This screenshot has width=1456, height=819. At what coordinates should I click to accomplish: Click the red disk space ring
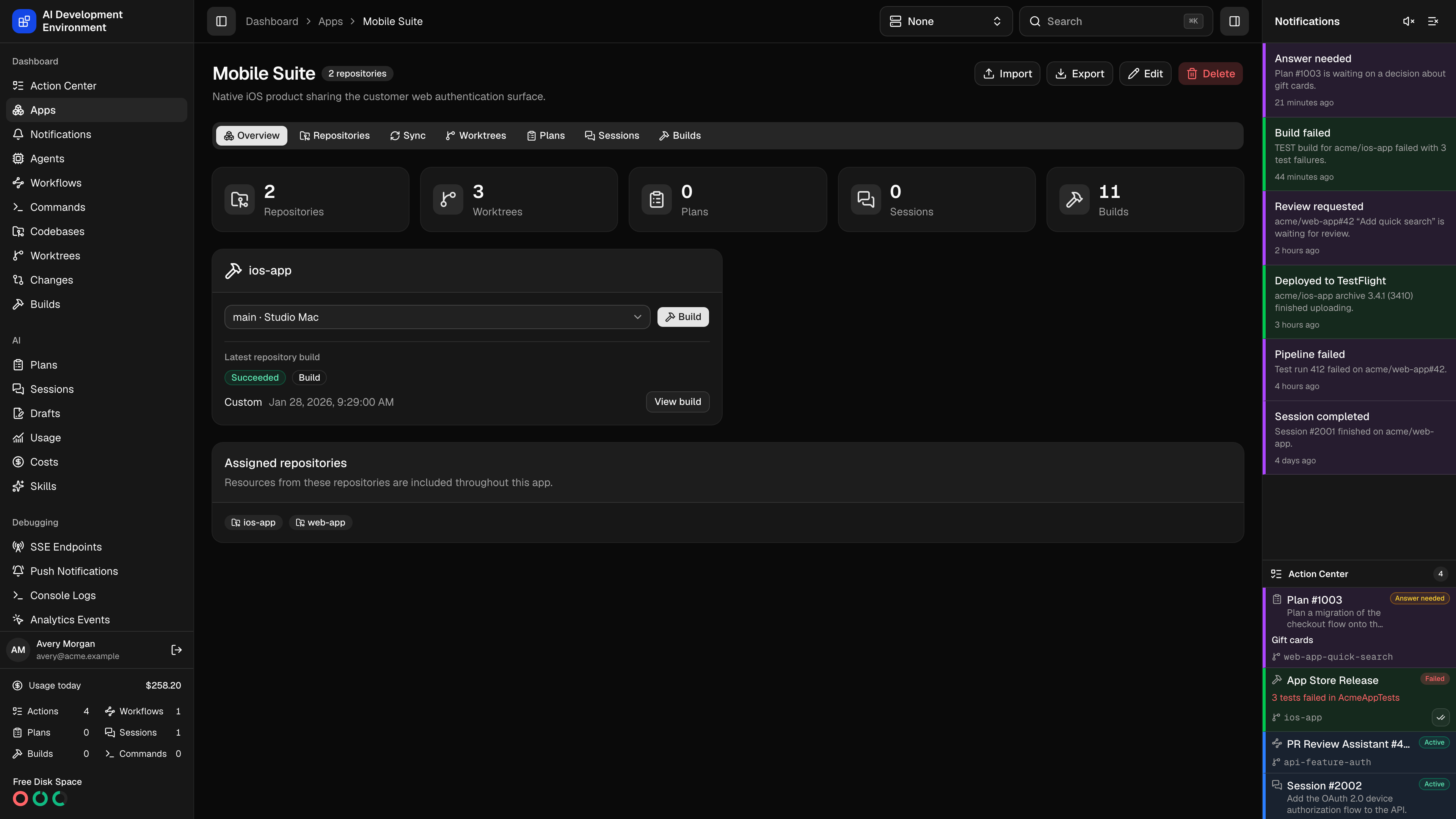point(20,799)
